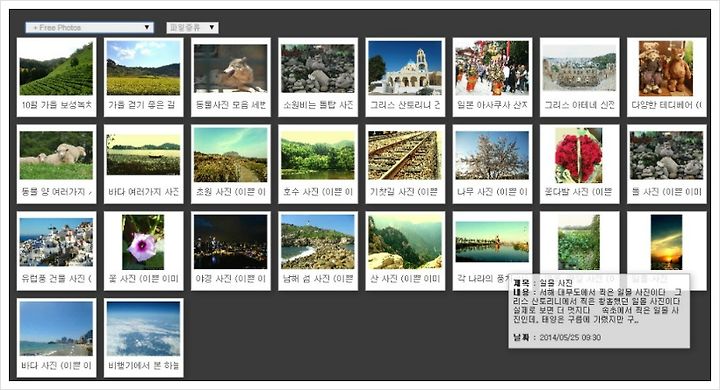Viewport: 720px width, 390px height.
Task: Select the sheep lying on grass thumbnail
Action: (x=56, y=155)
